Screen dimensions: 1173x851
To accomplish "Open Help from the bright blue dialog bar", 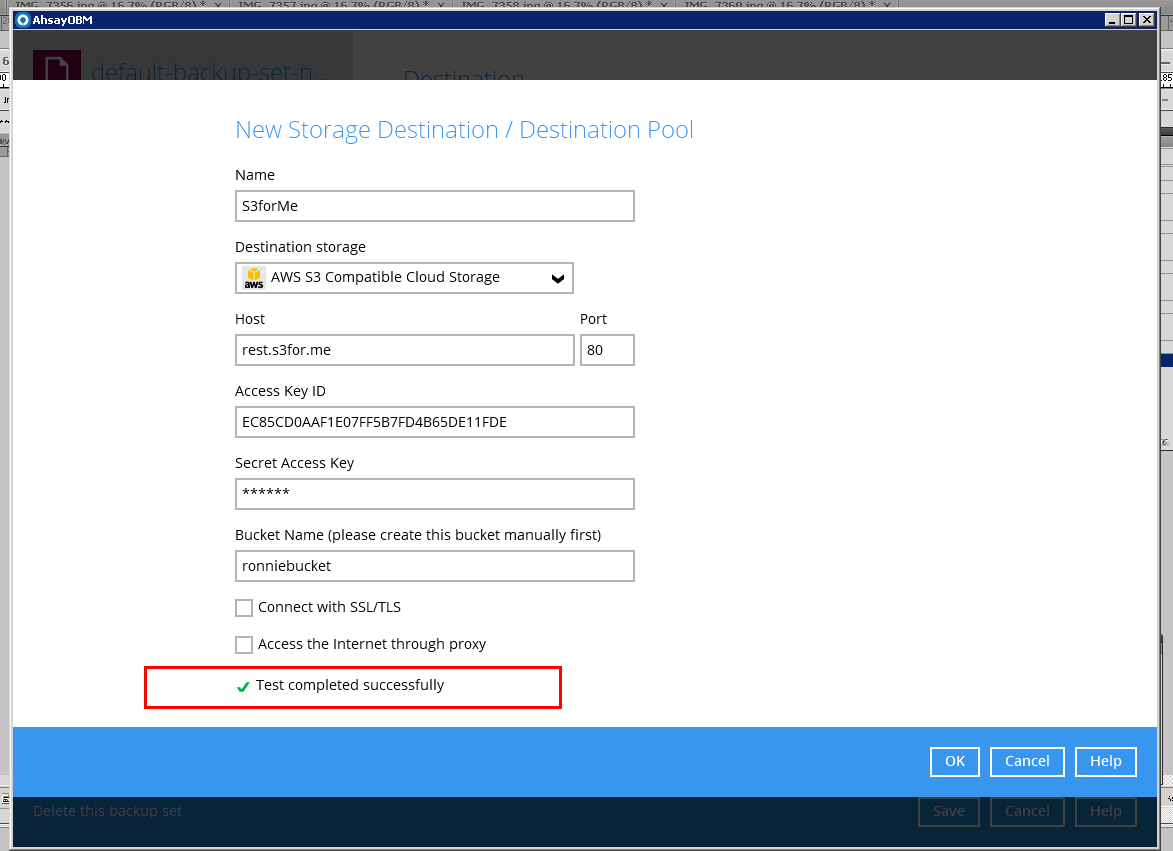I will [1106, 761].
